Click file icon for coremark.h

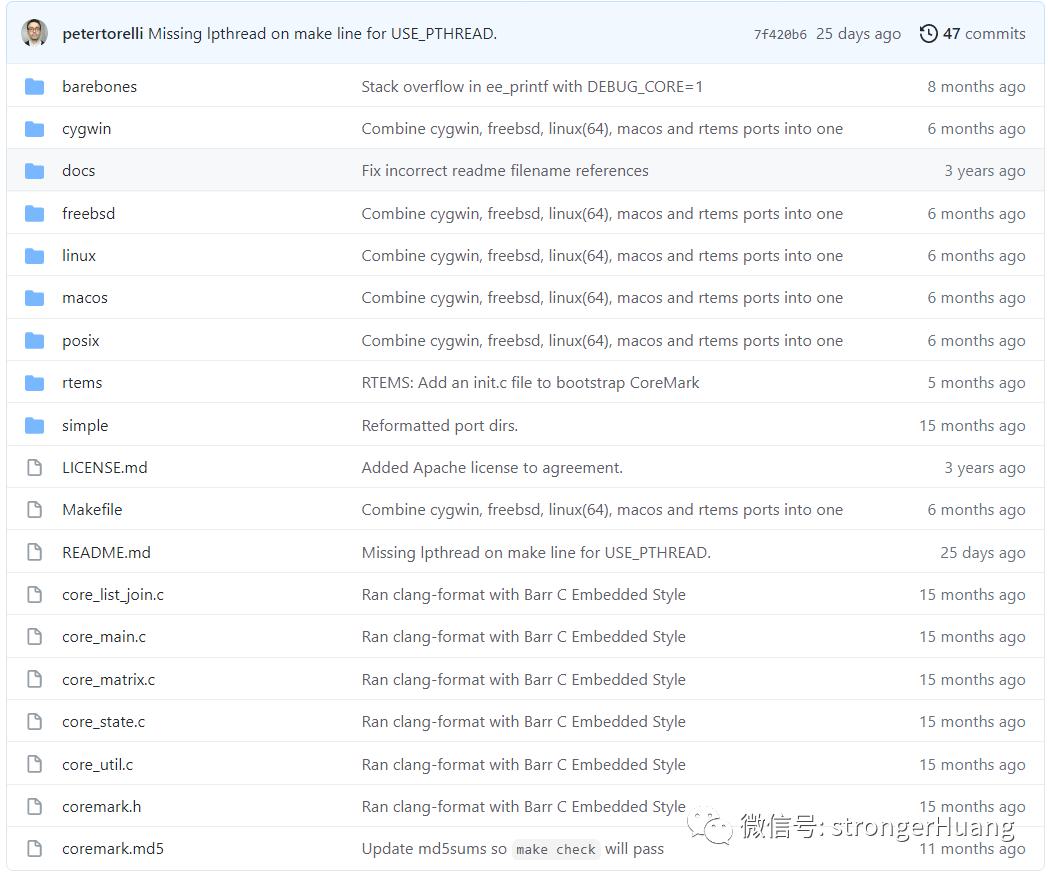[x=34, y=806]
